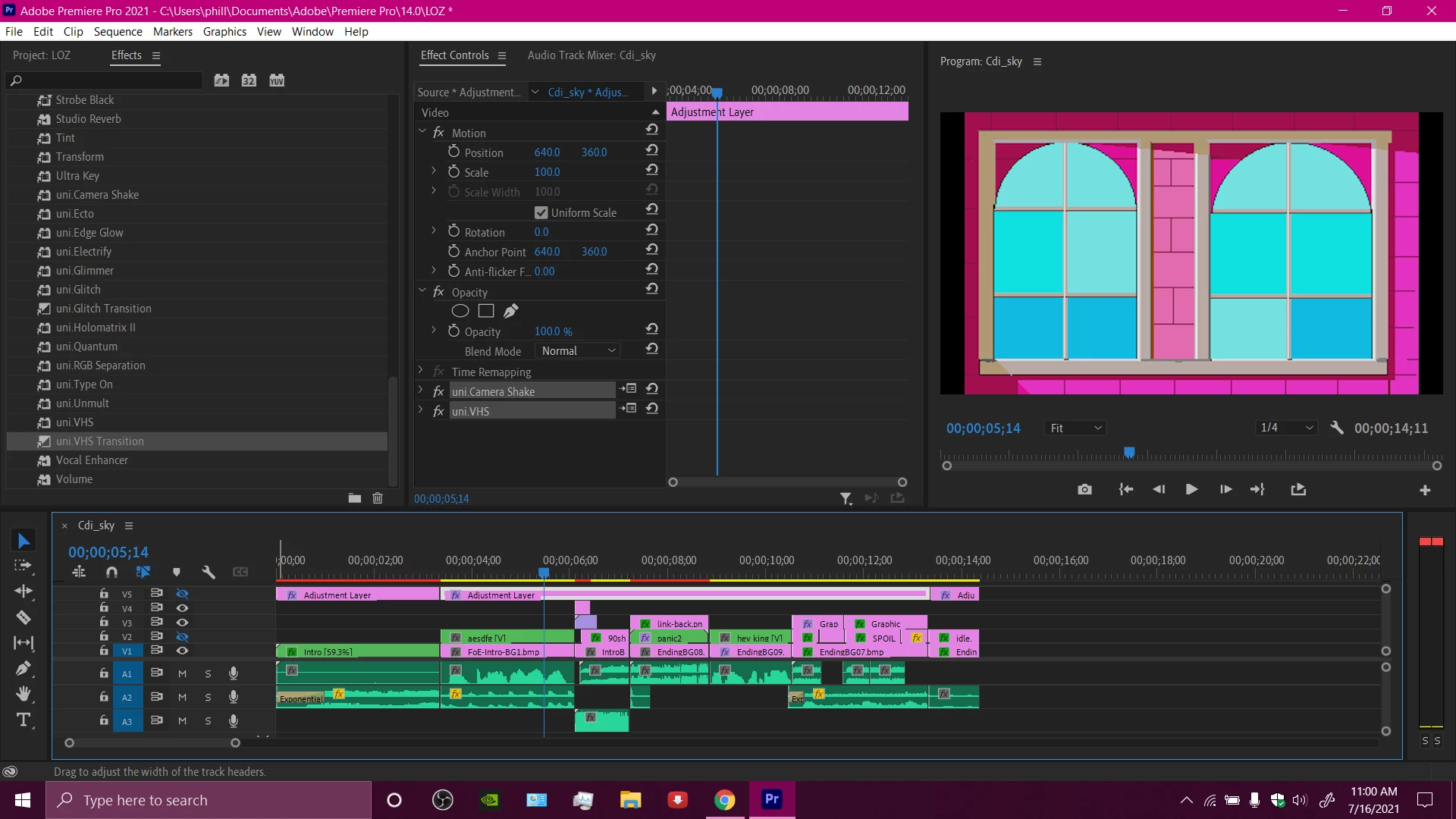Select the Pen tool in toolbar
Screen dimensions: 1456x819
coord(24,669)
